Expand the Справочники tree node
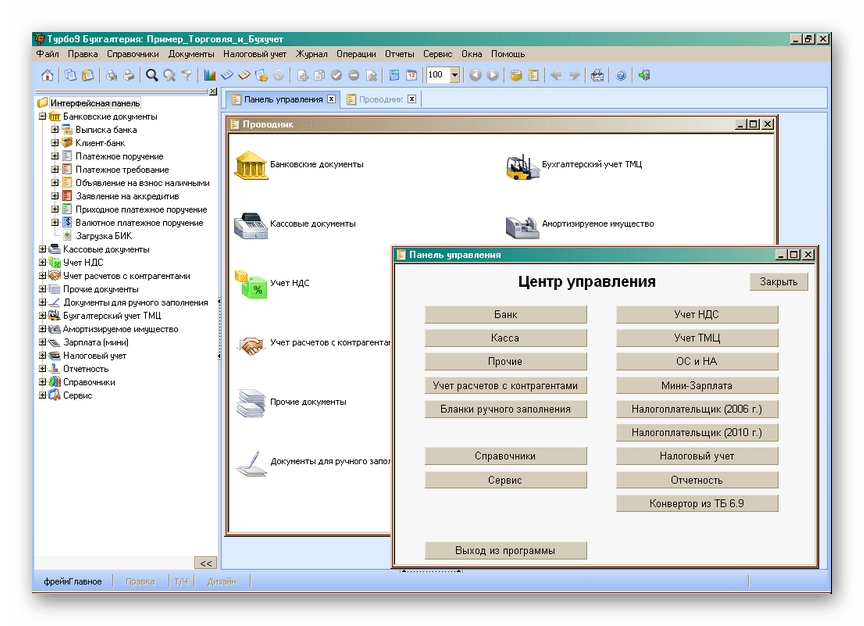The width and height of the screenshot is (864, 626). (42, 382)
